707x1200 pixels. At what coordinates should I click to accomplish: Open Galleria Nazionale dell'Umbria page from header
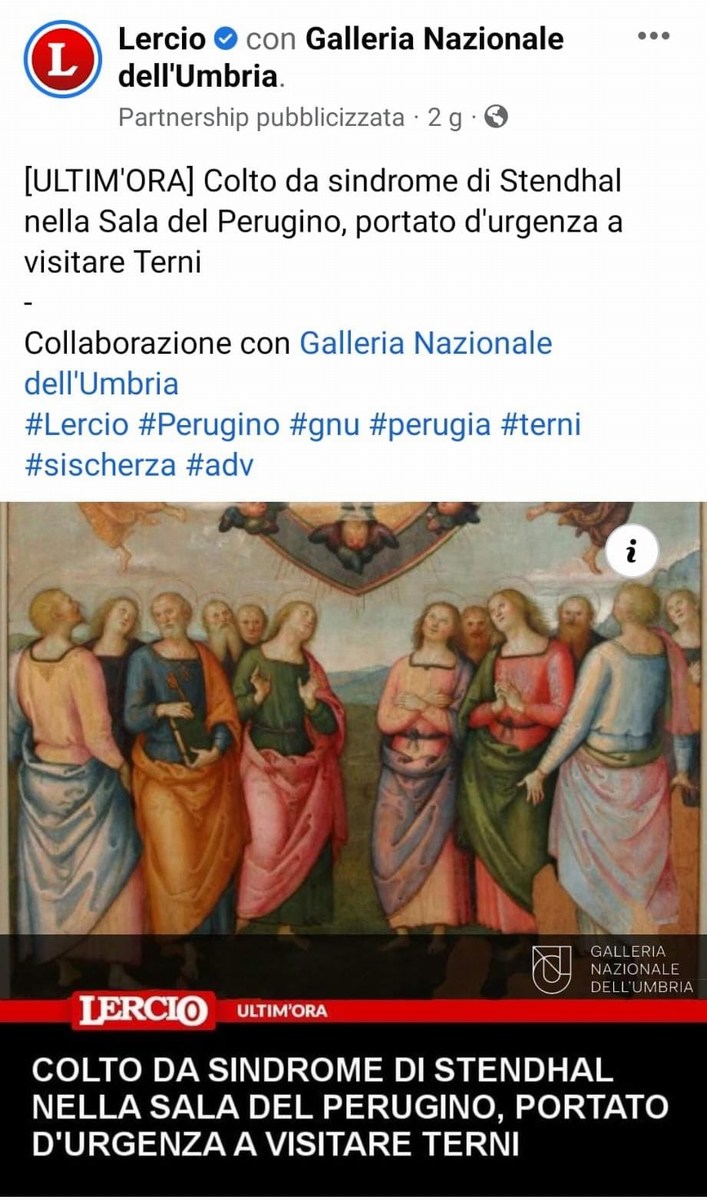coord(341,57)
